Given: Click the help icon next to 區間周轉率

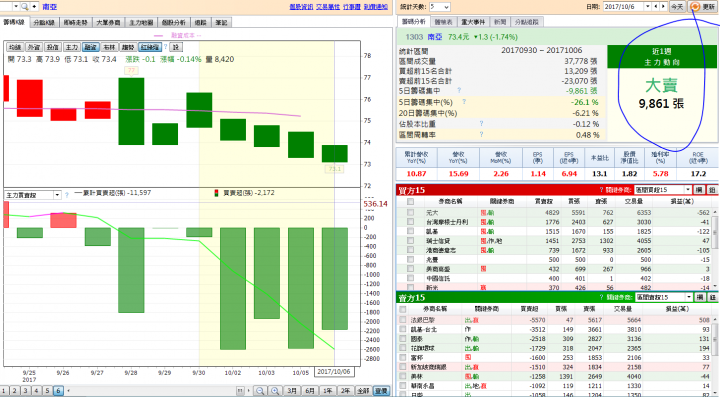Looking at the screenshot, I should coord(481,134).
